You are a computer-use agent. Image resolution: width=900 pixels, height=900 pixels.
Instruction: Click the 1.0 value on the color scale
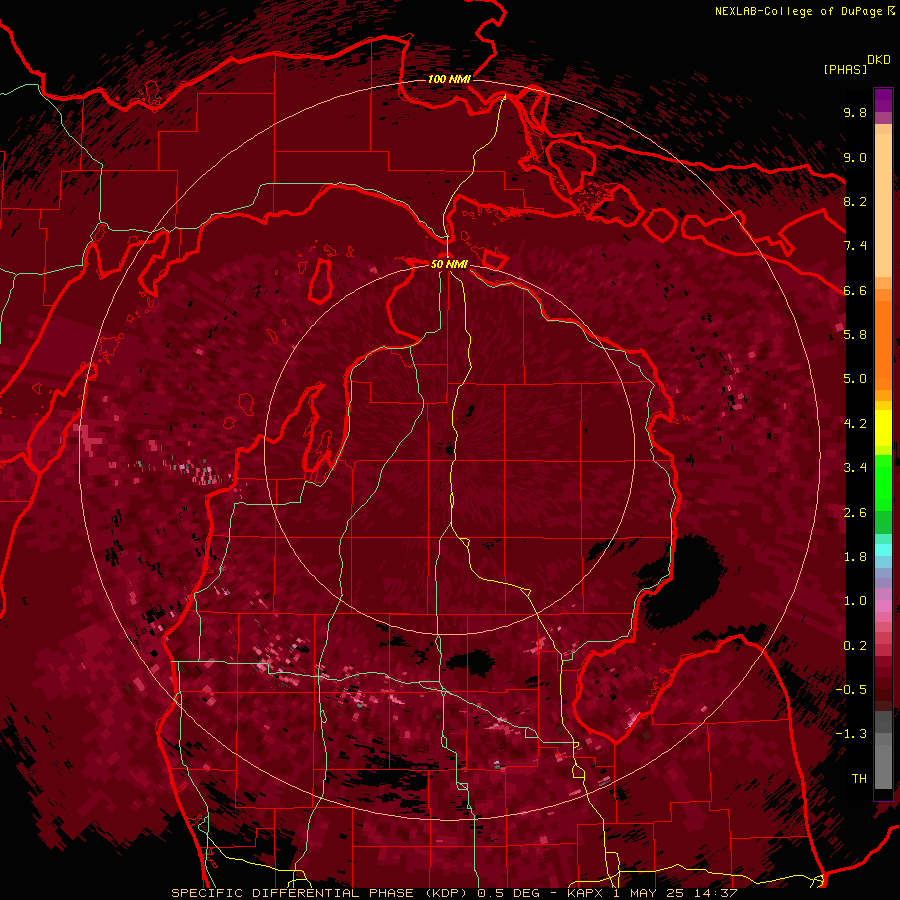[x=855, y=601]
